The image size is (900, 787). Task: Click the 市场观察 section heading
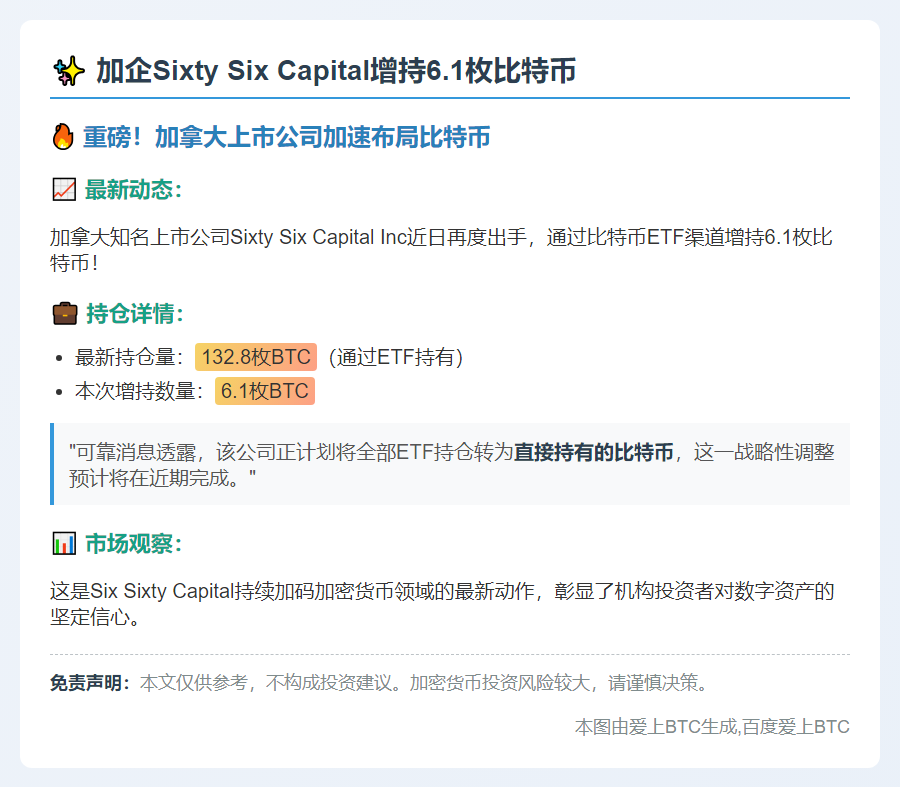tap(133, 543)
